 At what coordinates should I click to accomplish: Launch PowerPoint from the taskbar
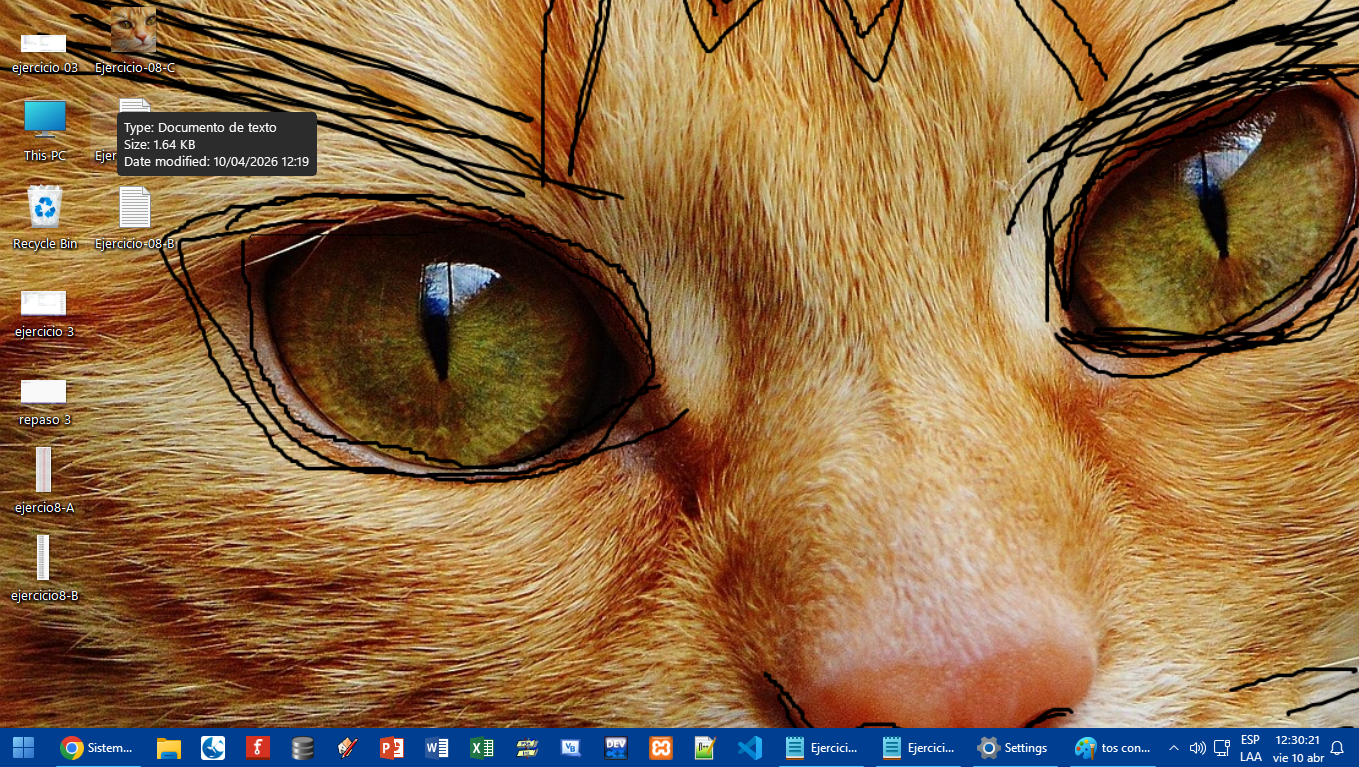pos(391,747)
